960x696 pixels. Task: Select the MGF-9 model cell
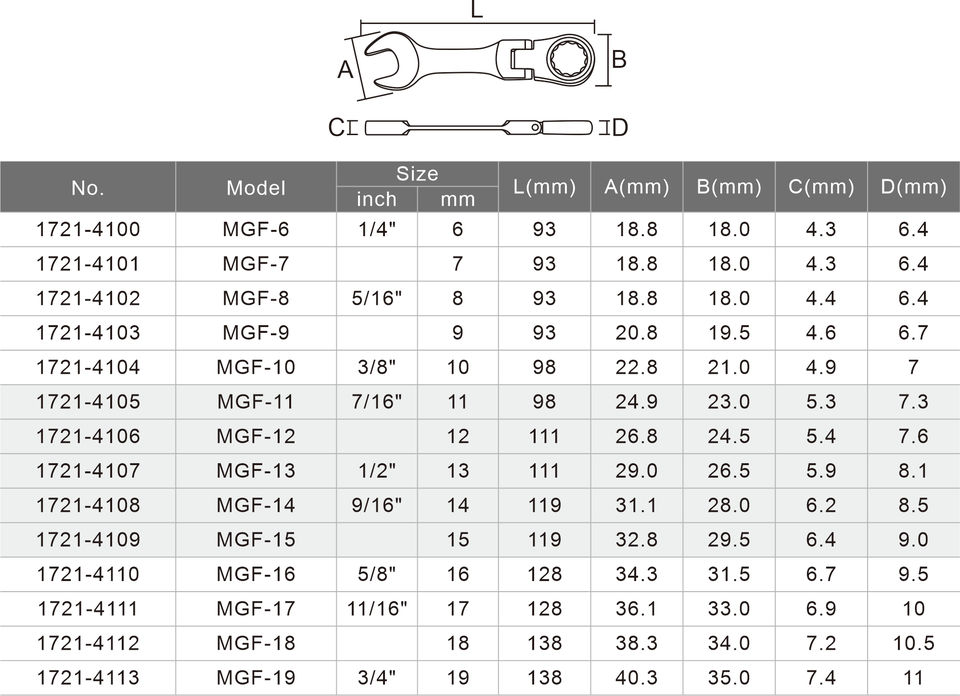tap(256, 333)
